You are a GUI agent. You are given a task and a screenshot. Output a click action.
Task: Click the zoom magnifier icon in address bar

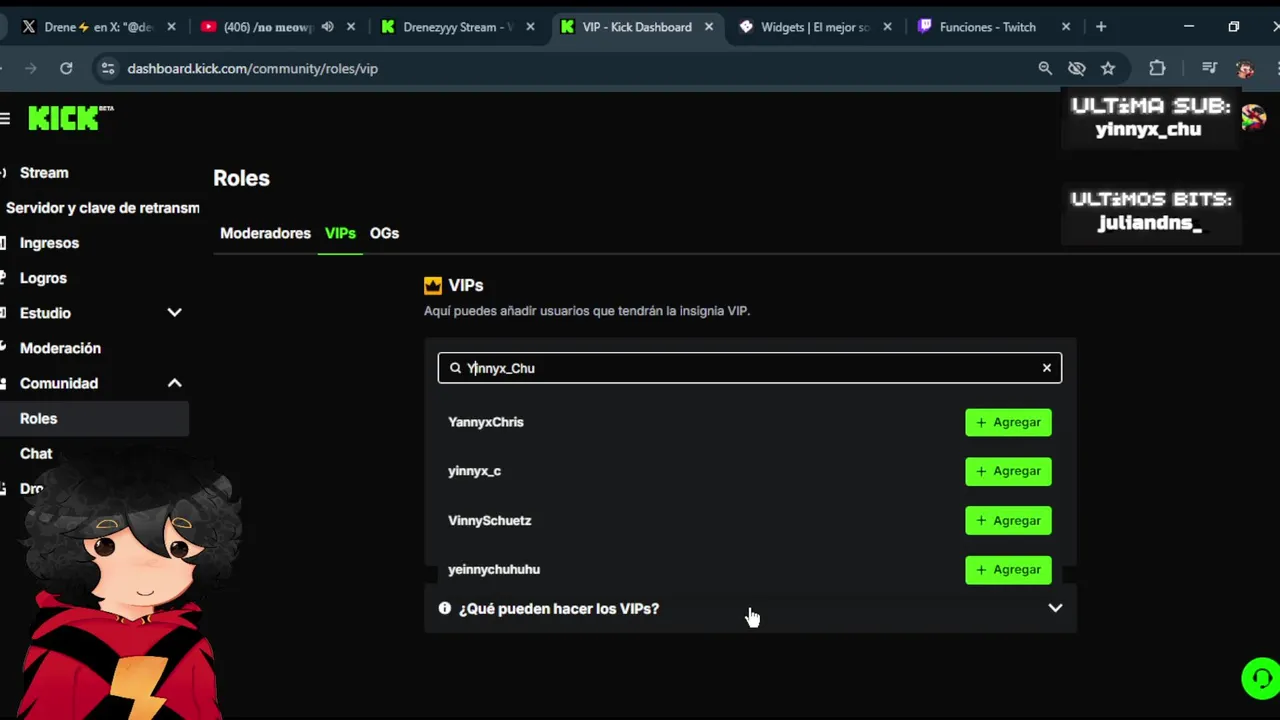[1045, 68]
